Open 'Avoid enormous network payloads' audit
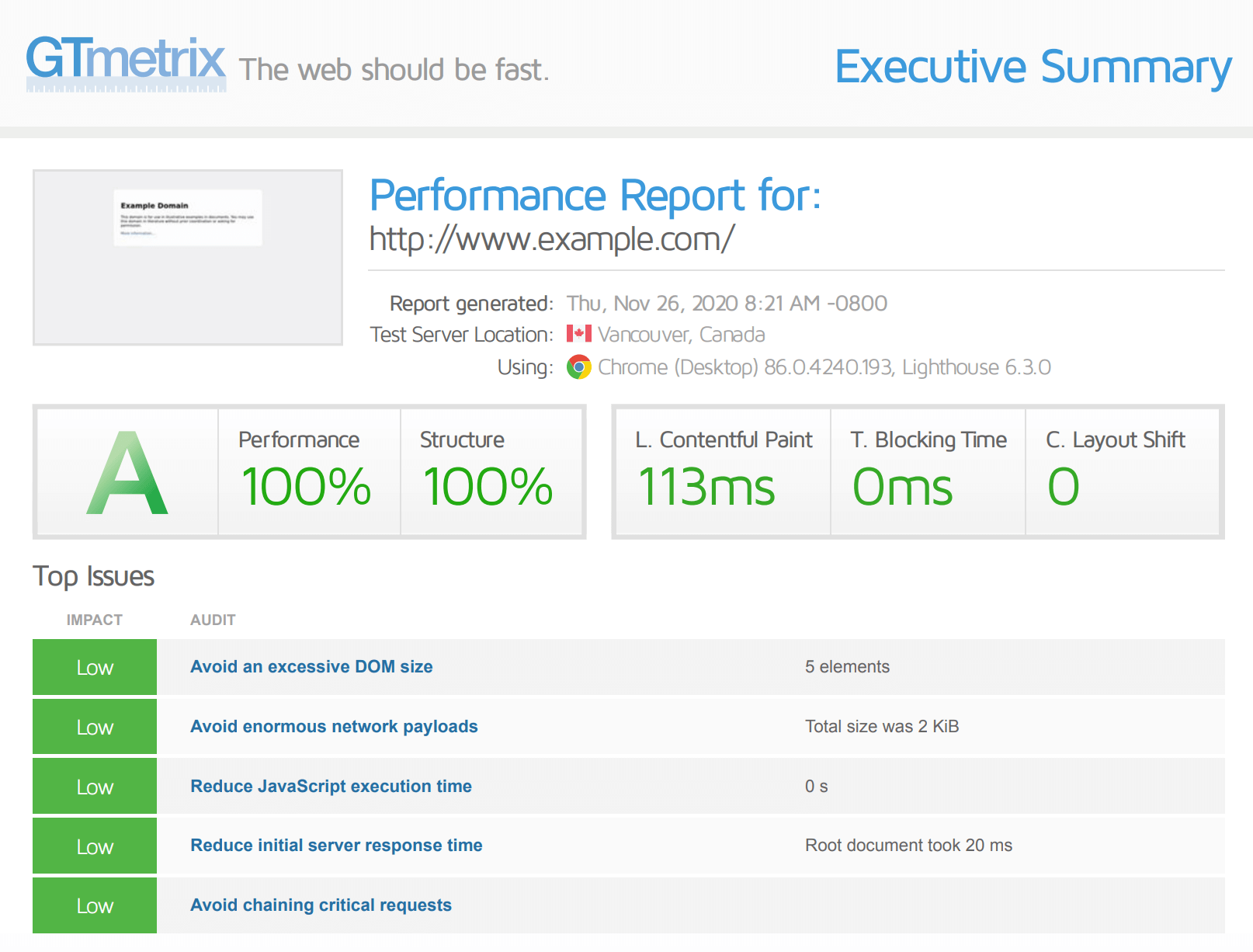 (334, 727)
